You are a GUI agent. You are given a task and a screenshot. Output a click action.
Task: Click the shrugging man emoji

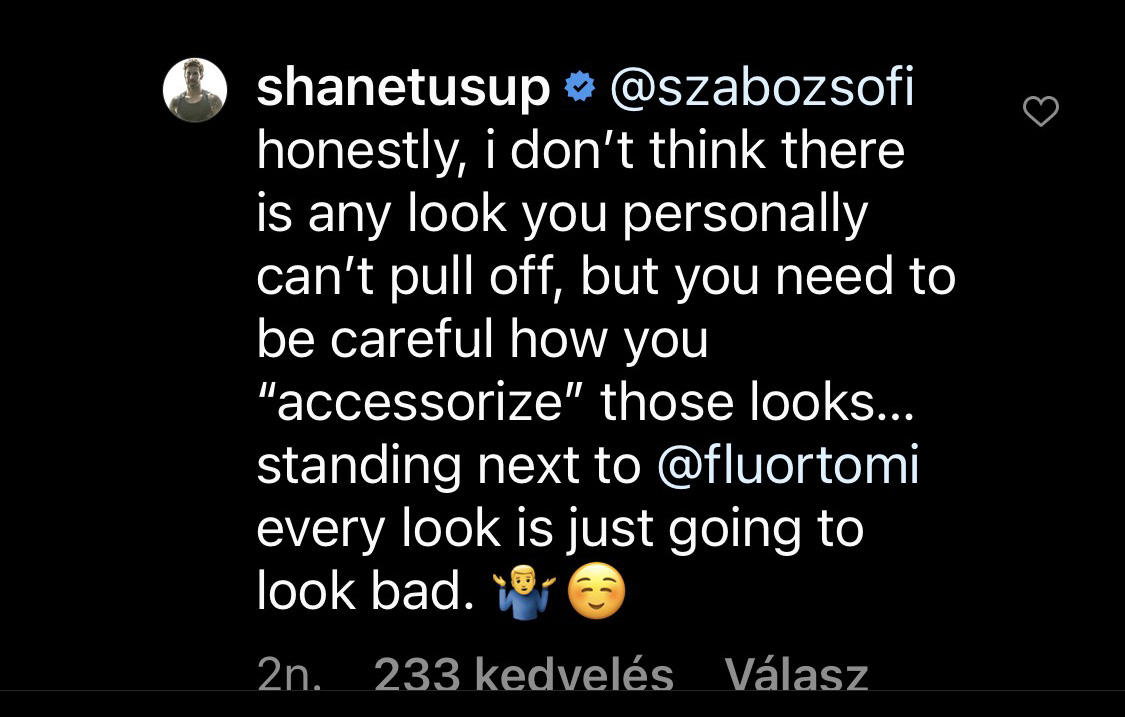point(524,593)
